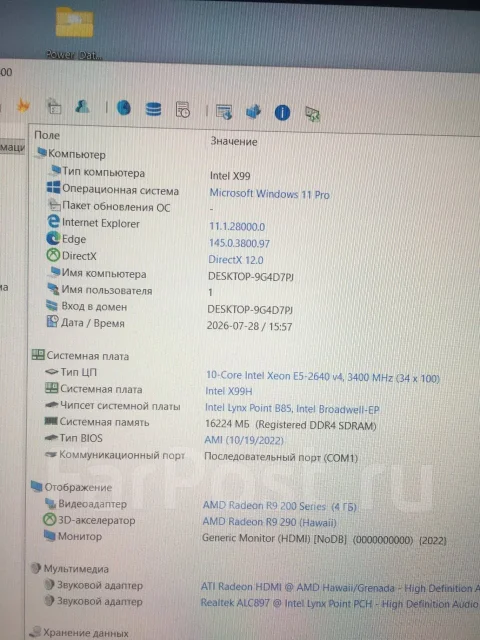This screenshot has height=640, width=480.
Task: Select the Коммуникационный порт row label
Action: [122, 454]
